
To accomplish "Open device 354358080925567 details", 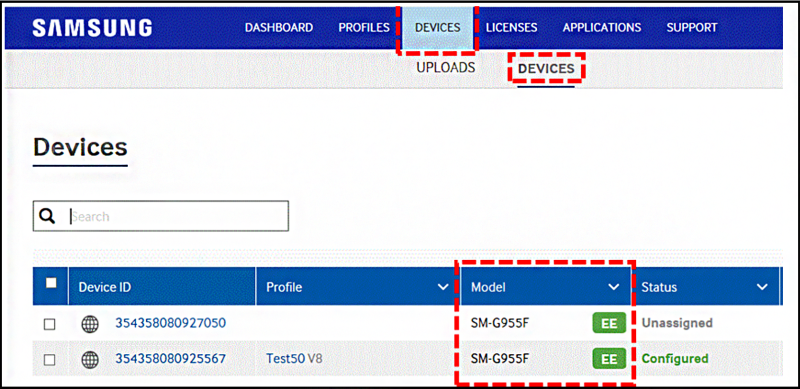I will pyautogui.click(x=170, y=359).
